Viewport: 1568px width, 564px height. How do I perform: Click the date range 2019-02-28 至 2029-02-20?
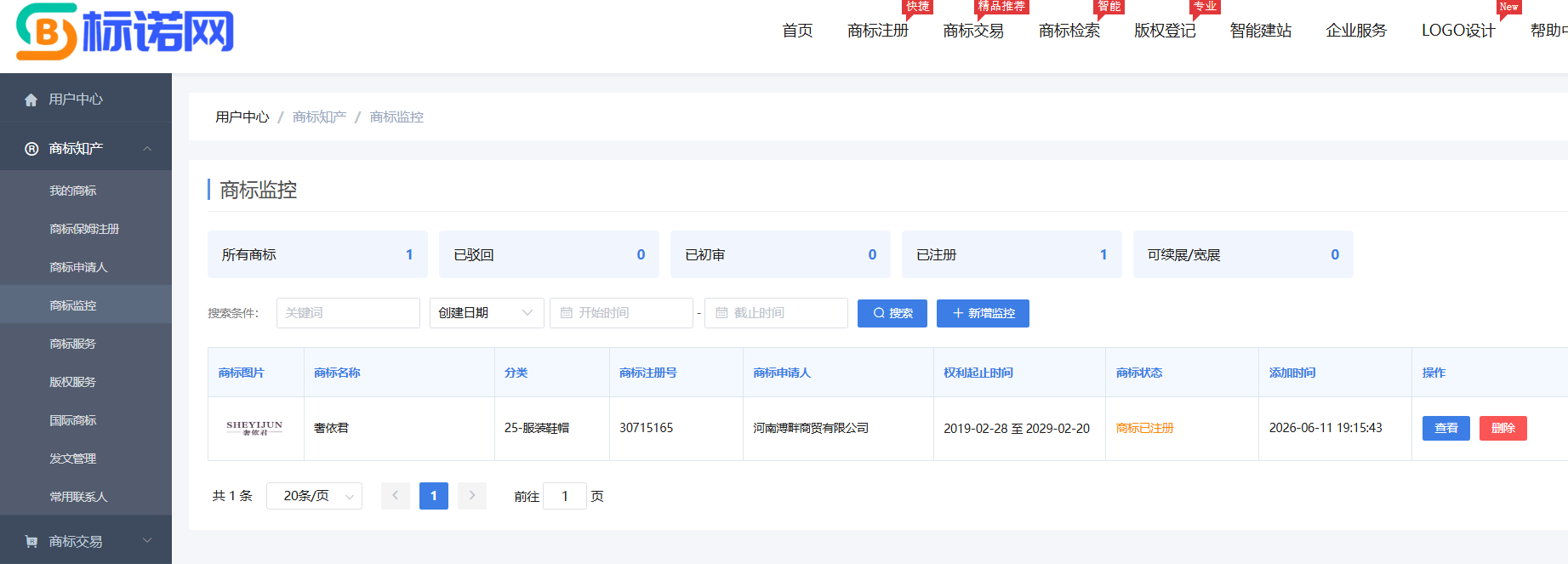[1017, 429]
